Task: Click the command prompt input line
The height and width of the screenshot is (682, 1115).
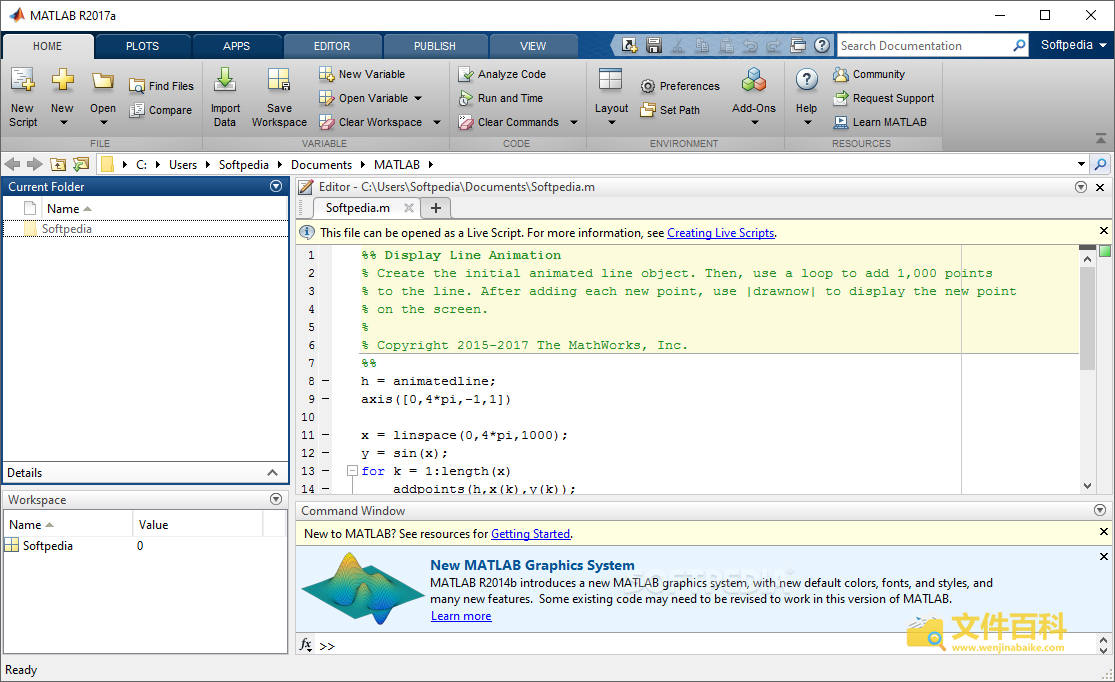Action: [715, 645]
